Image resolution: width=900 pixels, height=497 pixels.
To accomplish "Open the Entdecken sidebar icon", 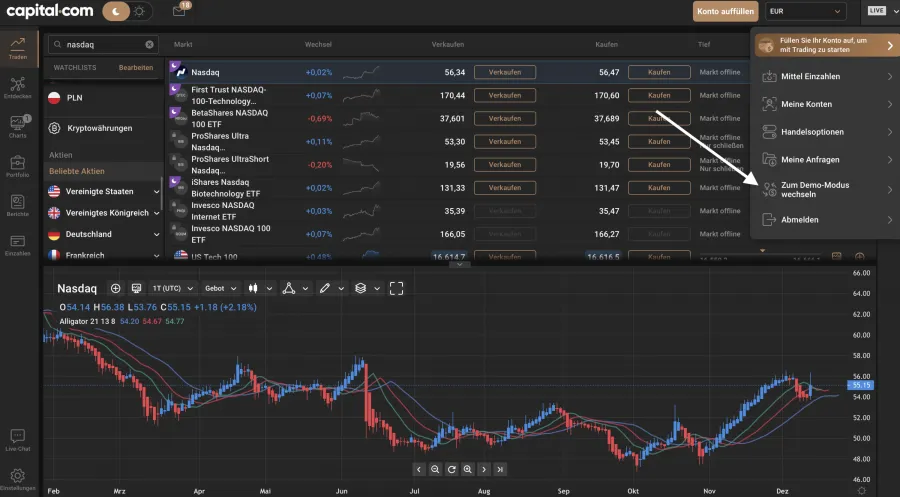I will tap(17, 88).
